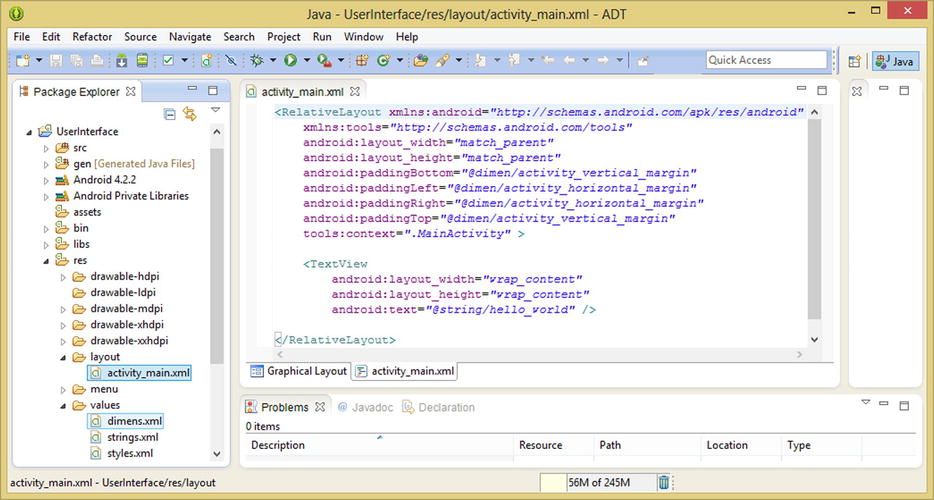Click the Print icon in toolbar
Screen dimensions: 934x500
pyautogui.click(x=97, y=60)
